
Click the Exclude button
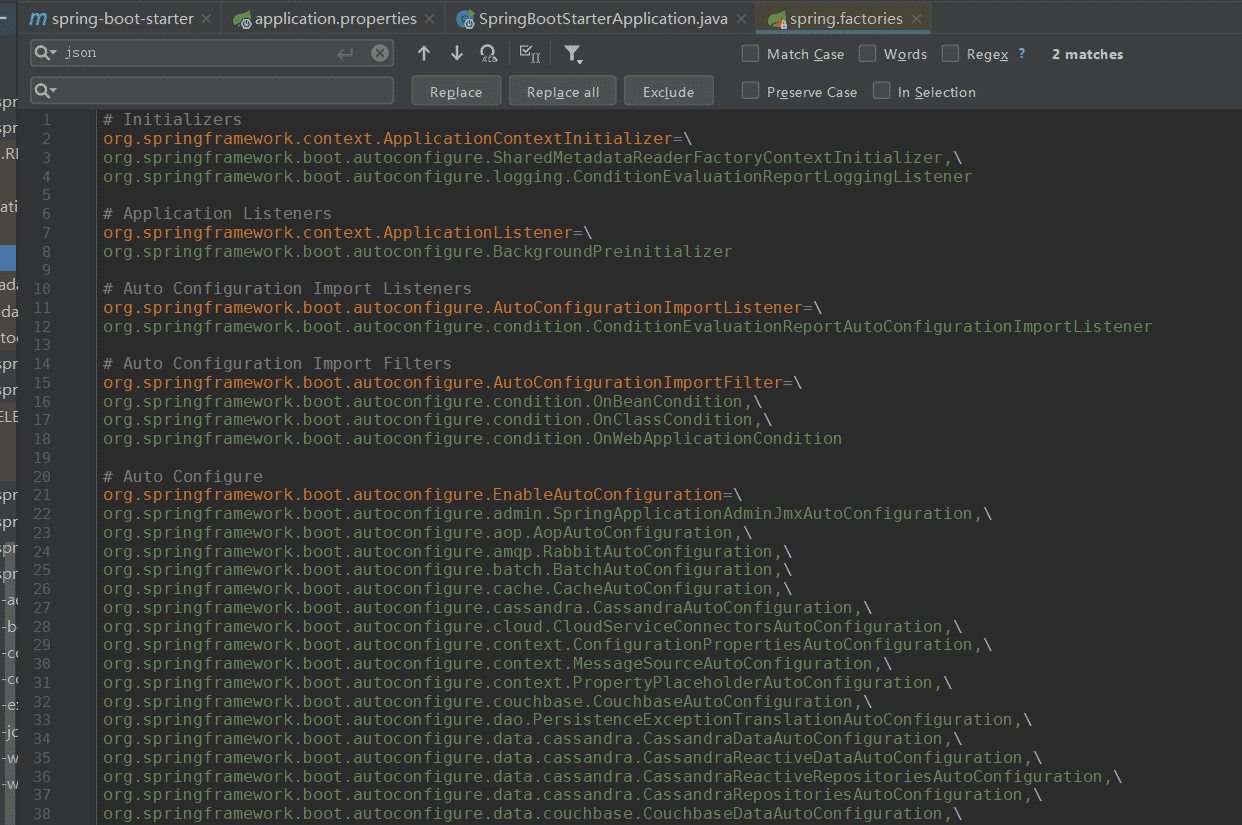[668, 92]
